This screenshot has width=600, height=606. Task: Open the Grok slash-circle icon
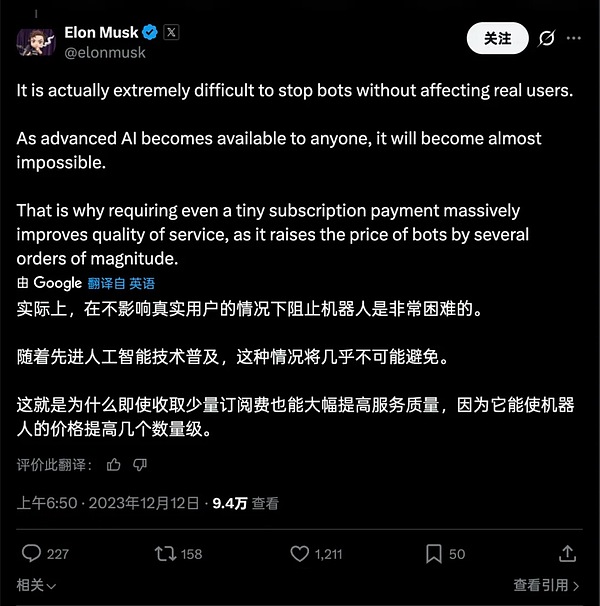(x=546, y=38)
